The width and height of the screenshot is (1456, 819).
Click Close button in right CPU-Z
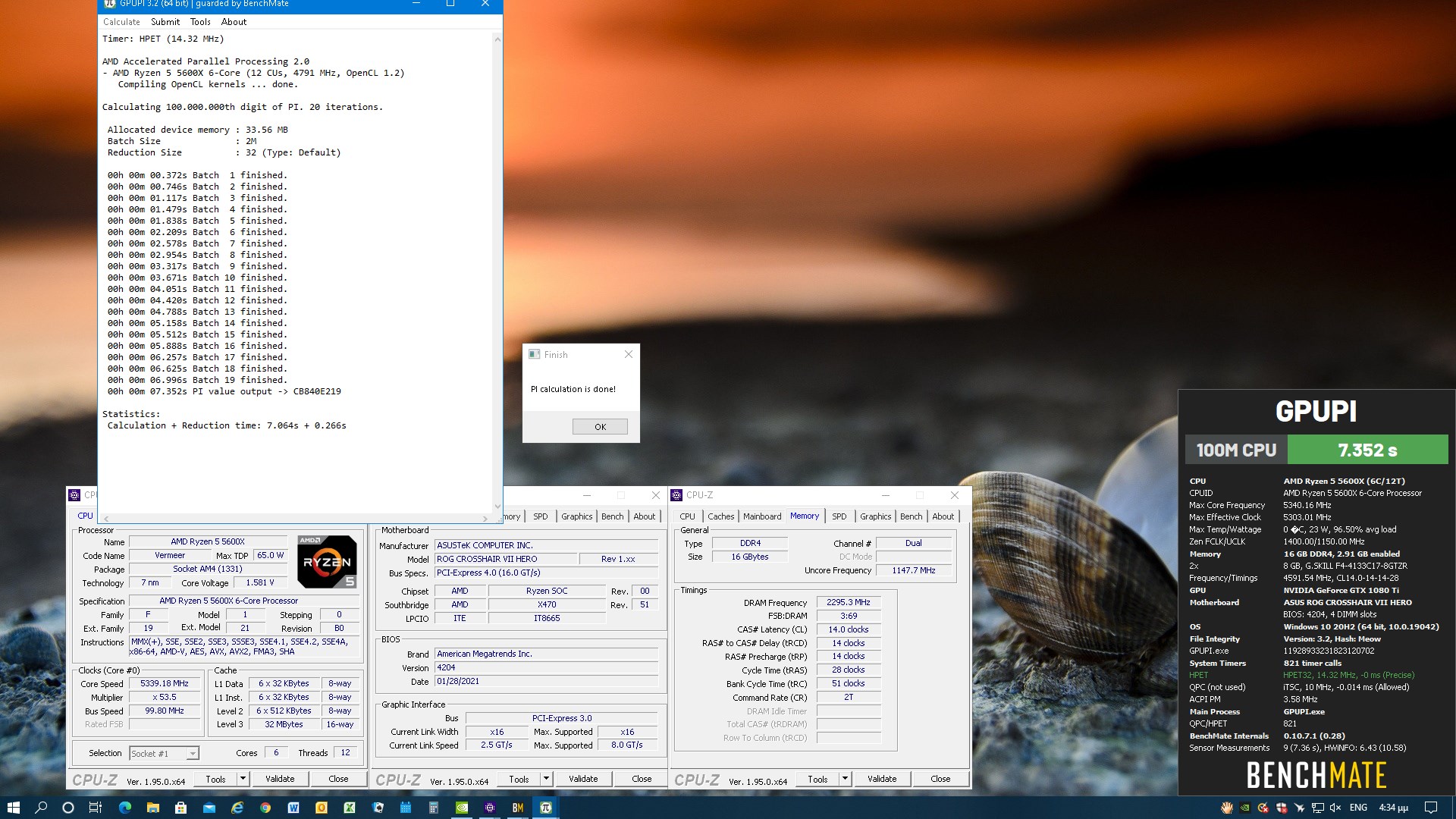coord(940,779)
